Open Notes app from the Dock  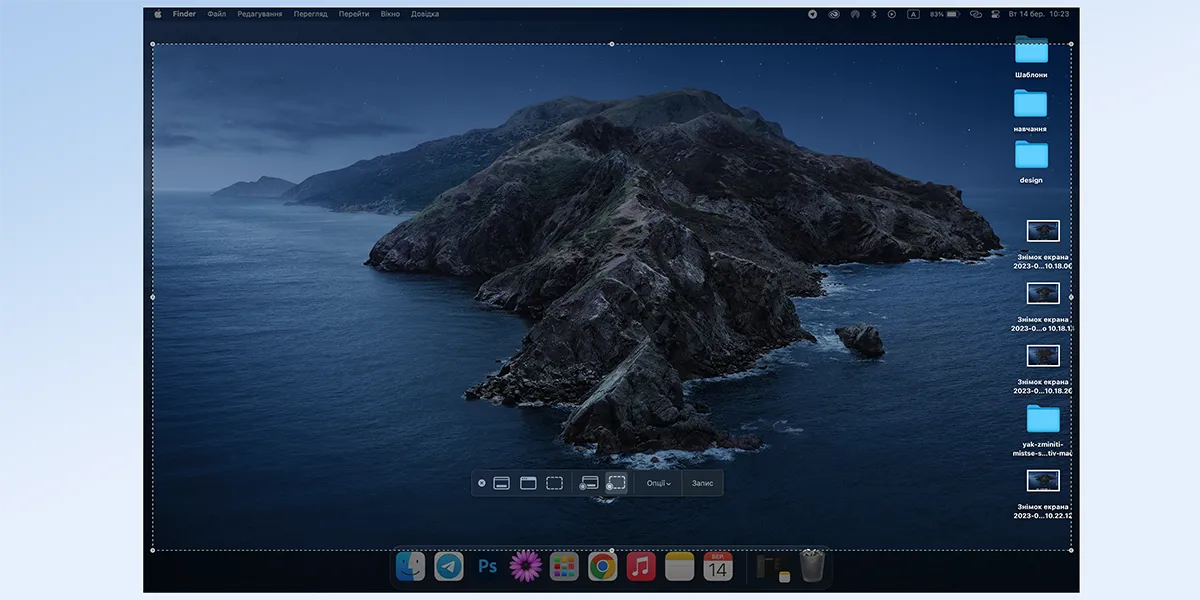point(679,567)
